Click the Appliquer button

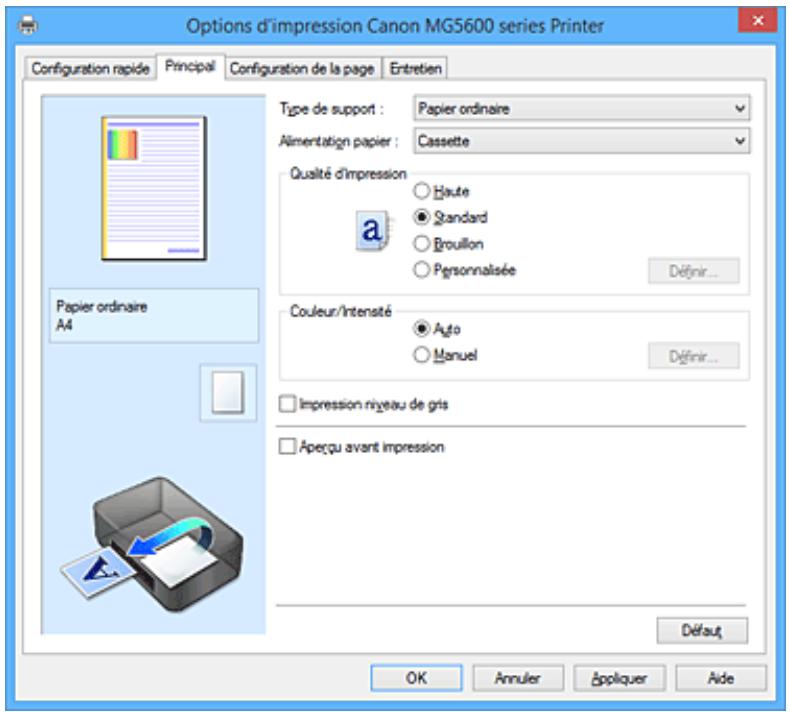(619, 678)
